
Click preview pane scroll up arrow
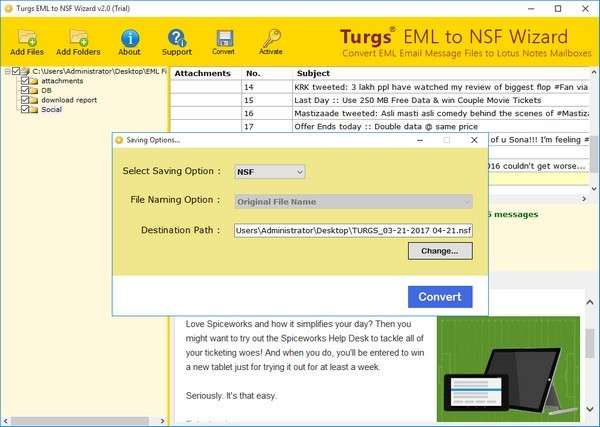point(590,302)
